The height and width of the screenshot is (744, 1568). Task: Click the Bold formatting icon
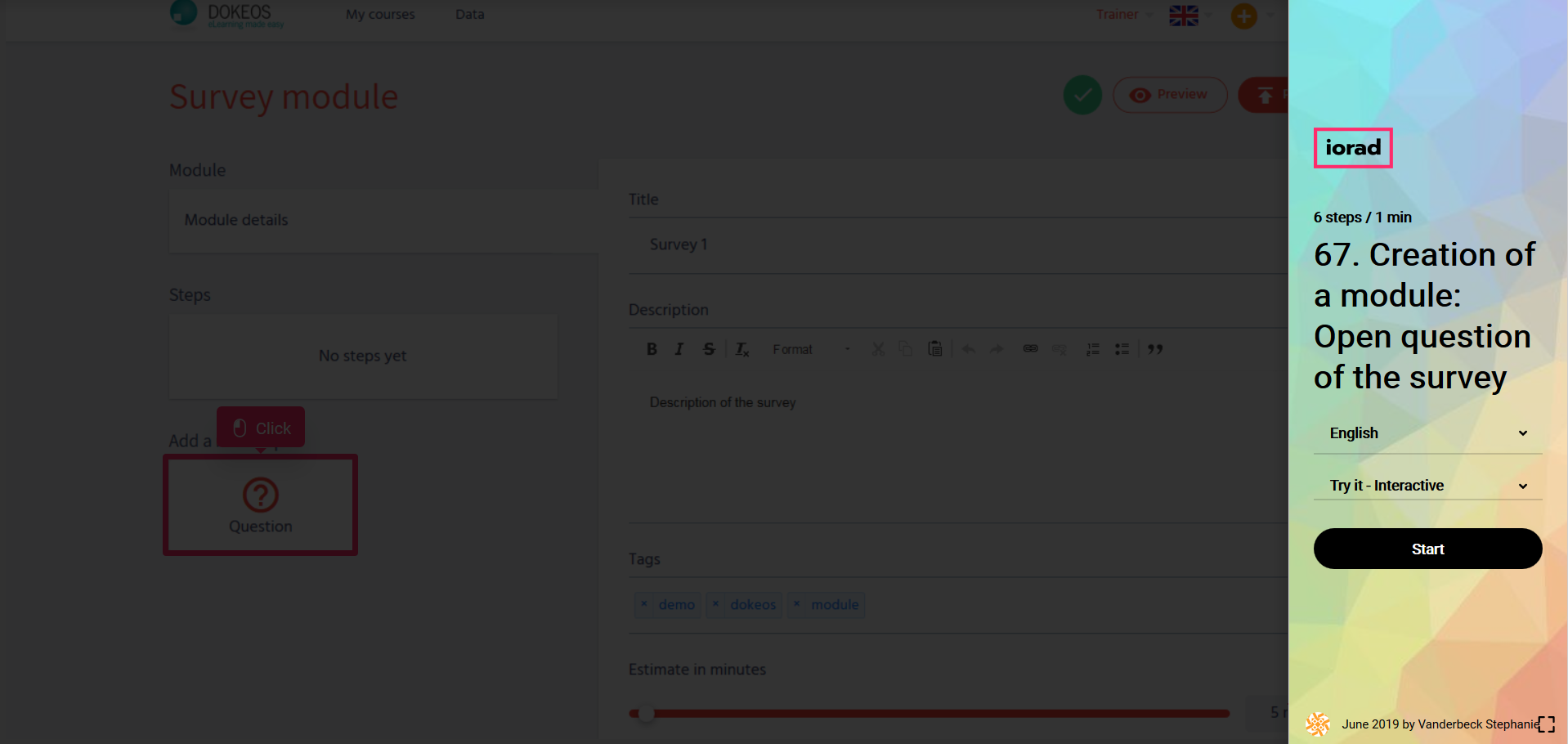point(652,349)
